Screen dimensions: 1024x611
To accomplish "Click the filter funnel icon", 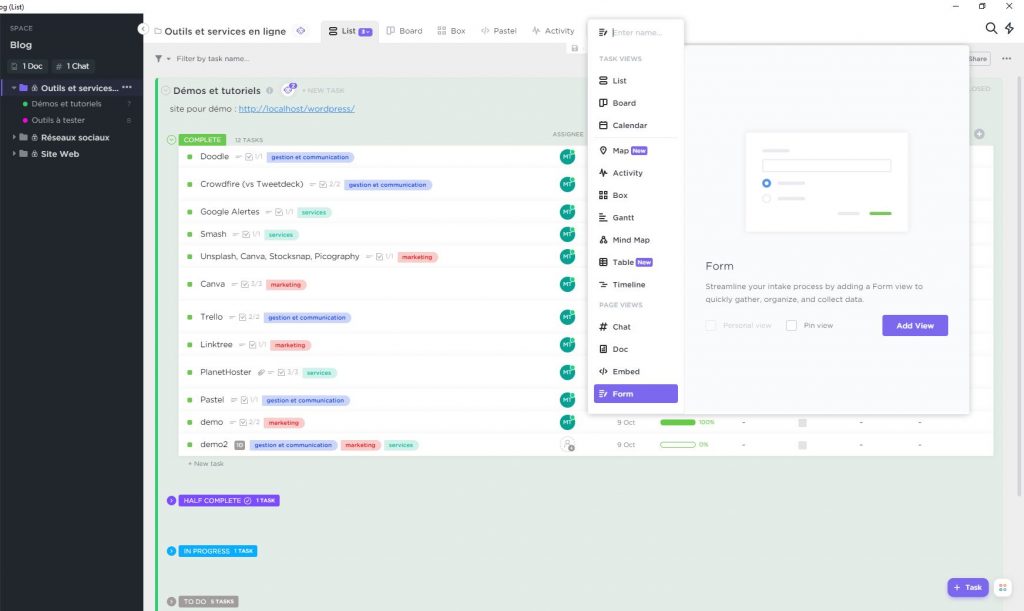I will 159,59.
